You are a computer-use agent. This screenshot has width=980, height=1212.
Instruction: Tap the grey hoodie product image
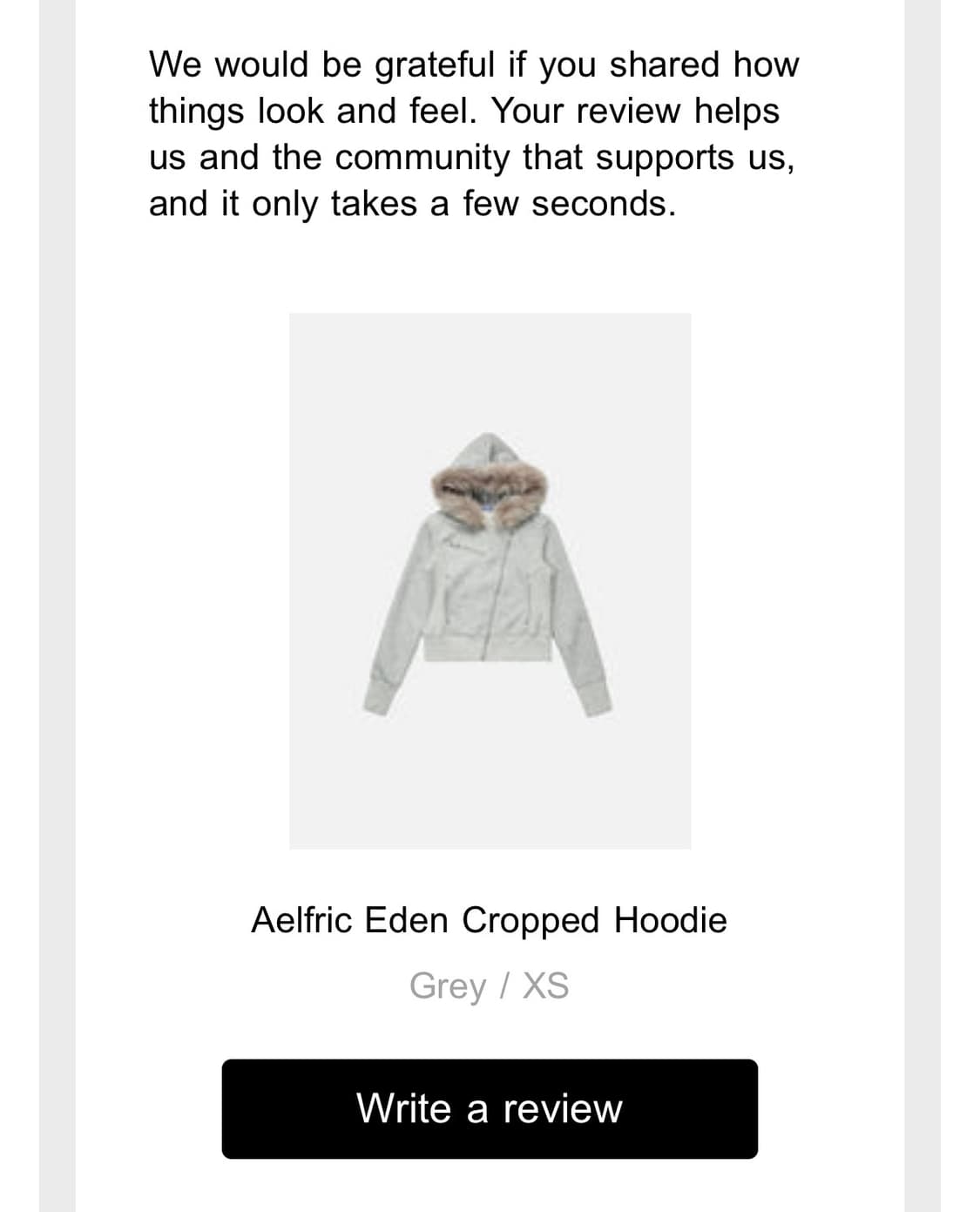pos(490,580)
